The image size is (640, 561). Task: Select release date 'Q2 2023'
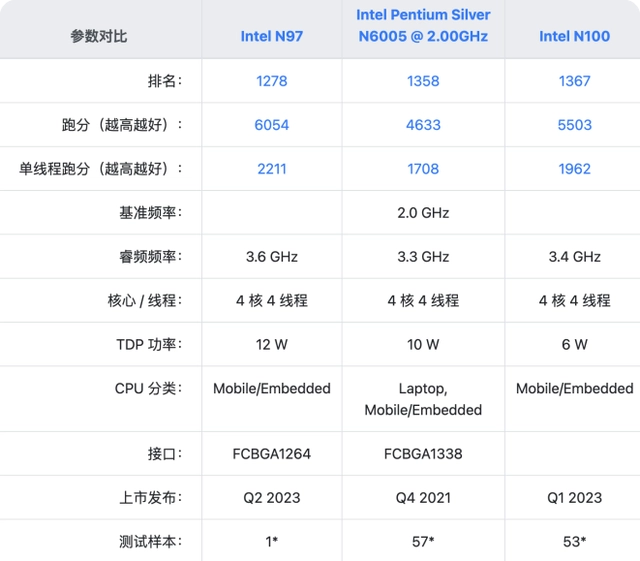[x=271, y=498]
